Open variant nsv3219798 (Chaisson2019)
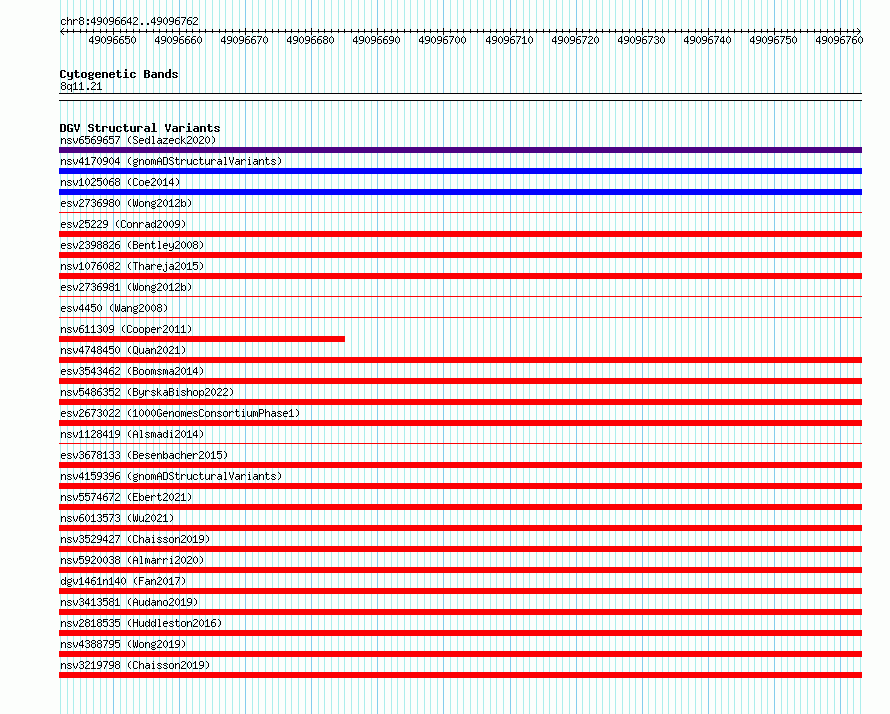The width and height of the screenshot is (890, 714). coord(135,665)
